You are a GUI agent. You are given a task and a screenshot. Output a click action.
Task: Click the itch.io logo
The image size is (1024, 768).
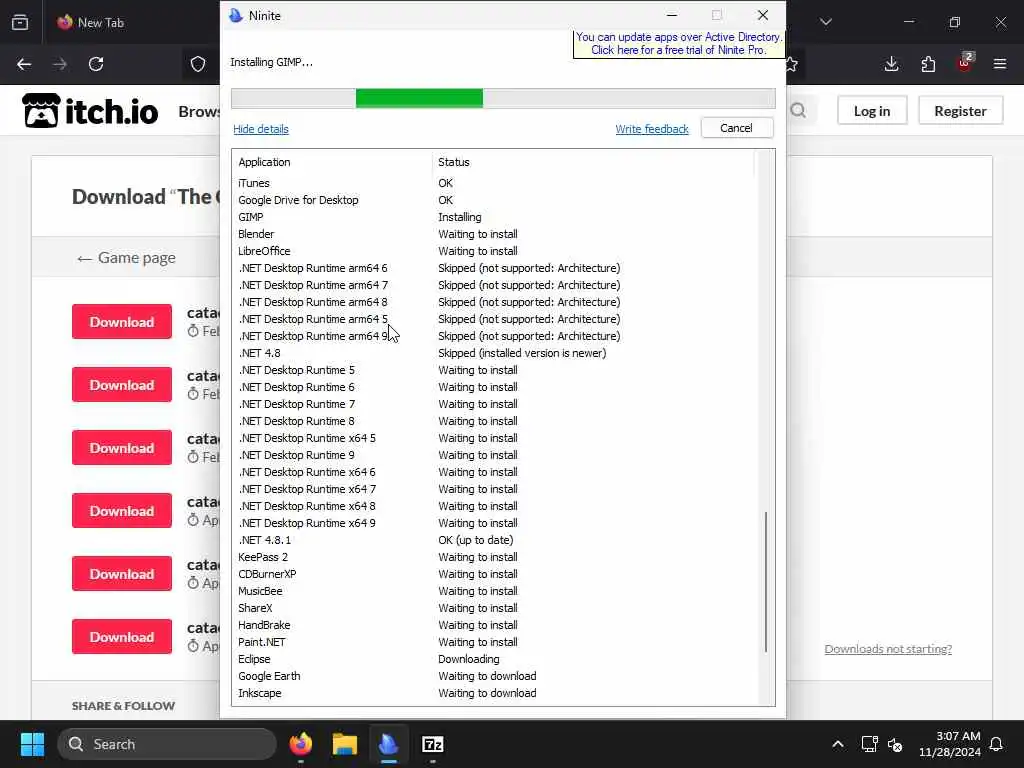click(x=90, y=111)
